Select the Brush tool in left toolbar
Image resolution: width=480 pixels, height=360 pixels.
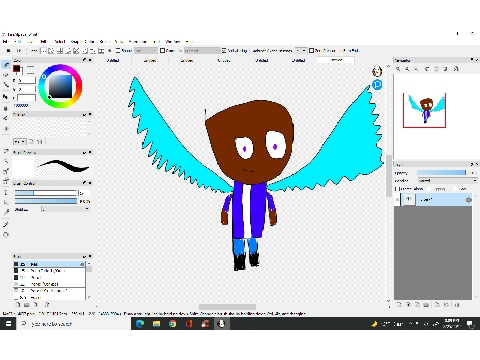pos(6,65)
